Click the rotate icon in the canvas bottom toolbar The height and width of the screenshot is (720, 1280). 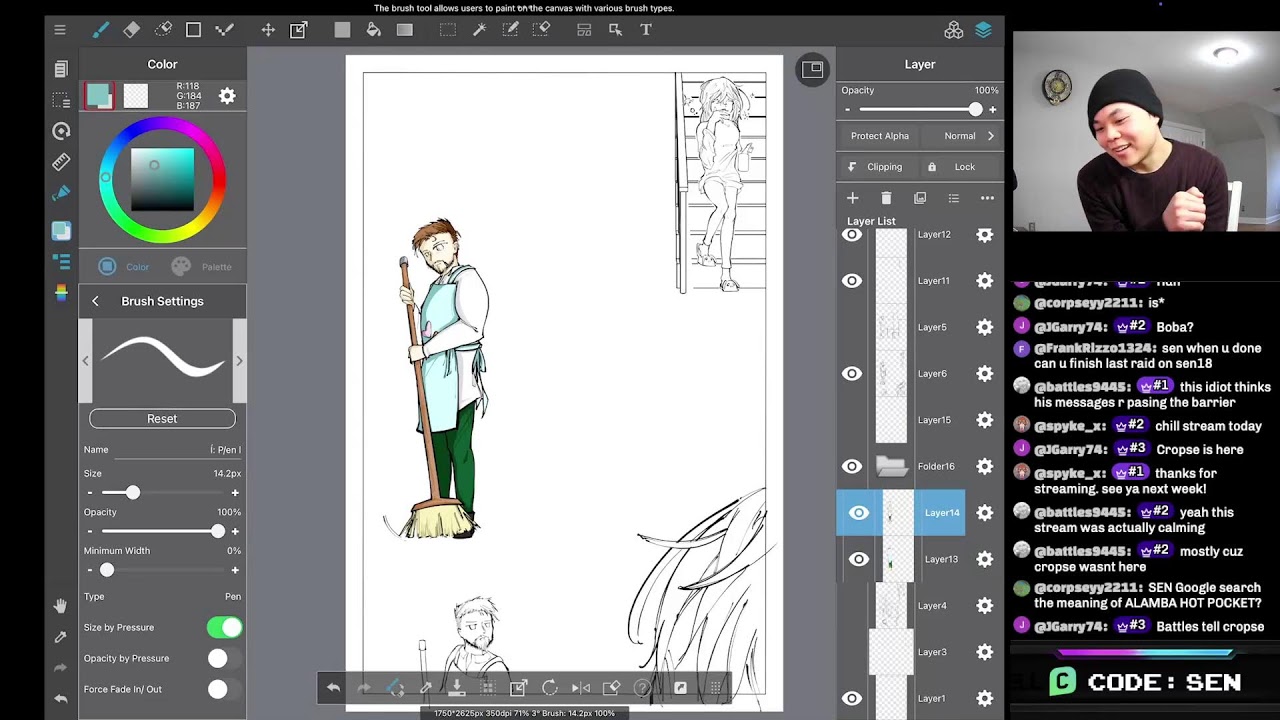tap(549, 687)
